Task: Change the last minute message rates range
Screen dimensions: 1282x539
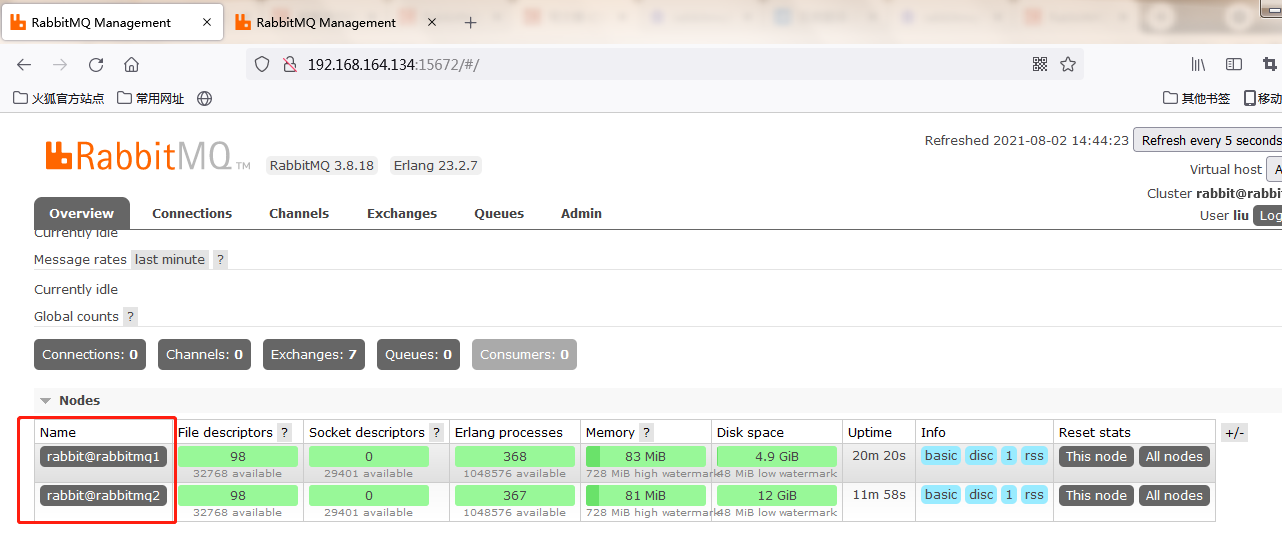Action: (170, 259)
